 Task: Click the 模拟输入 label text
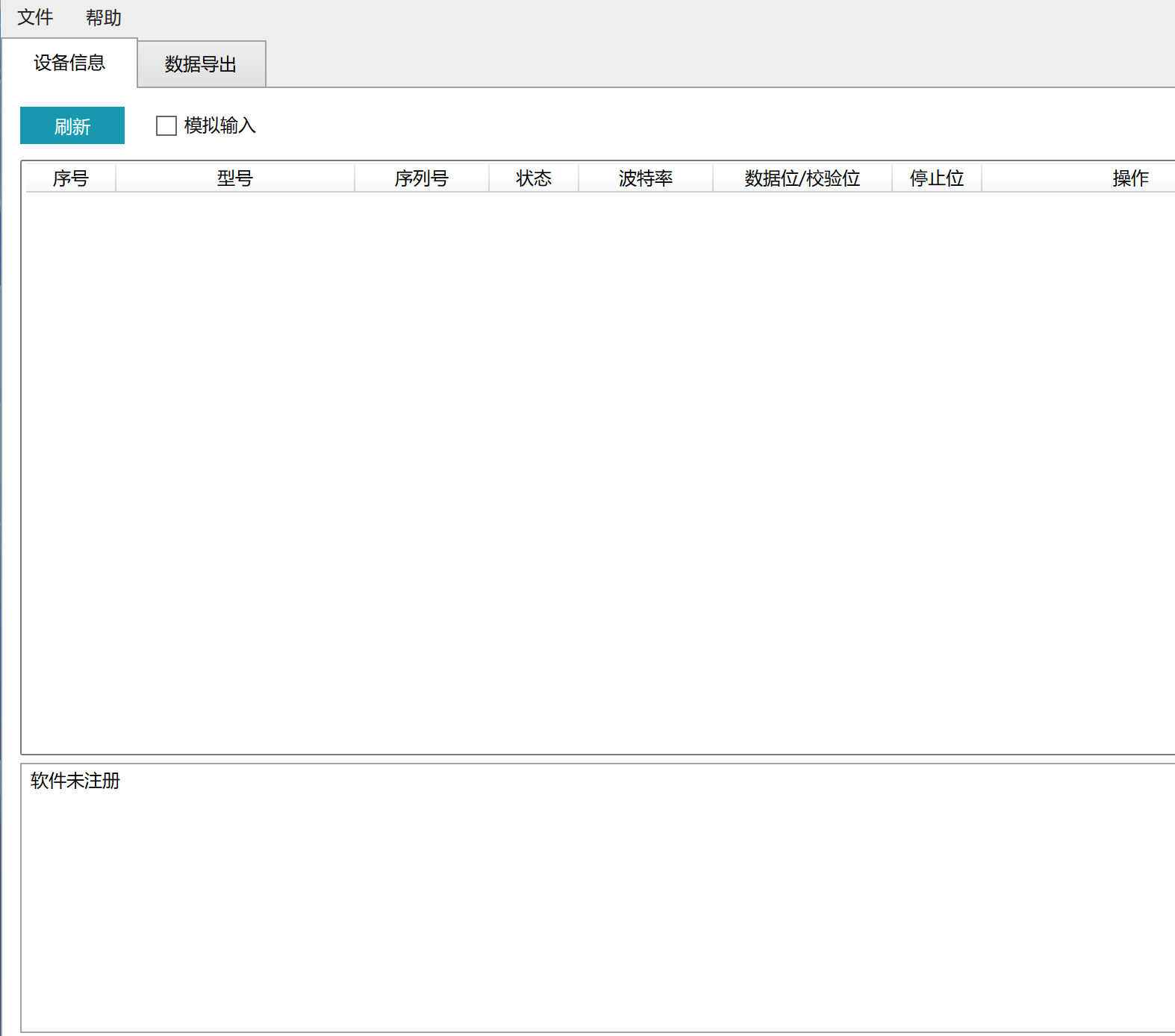point(219,125)
